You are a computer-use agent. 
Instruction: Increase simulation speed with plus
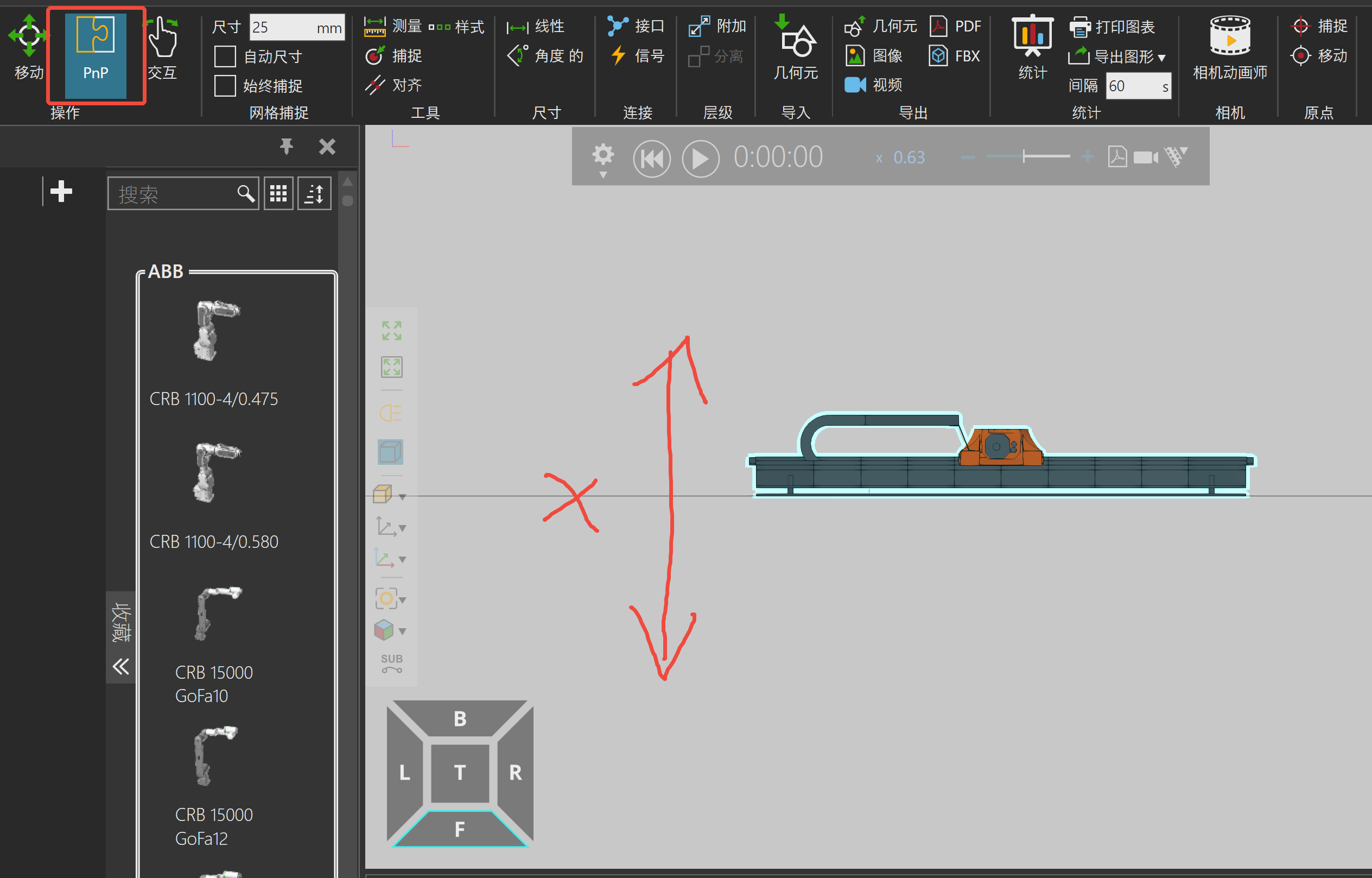pos(1087,156)
